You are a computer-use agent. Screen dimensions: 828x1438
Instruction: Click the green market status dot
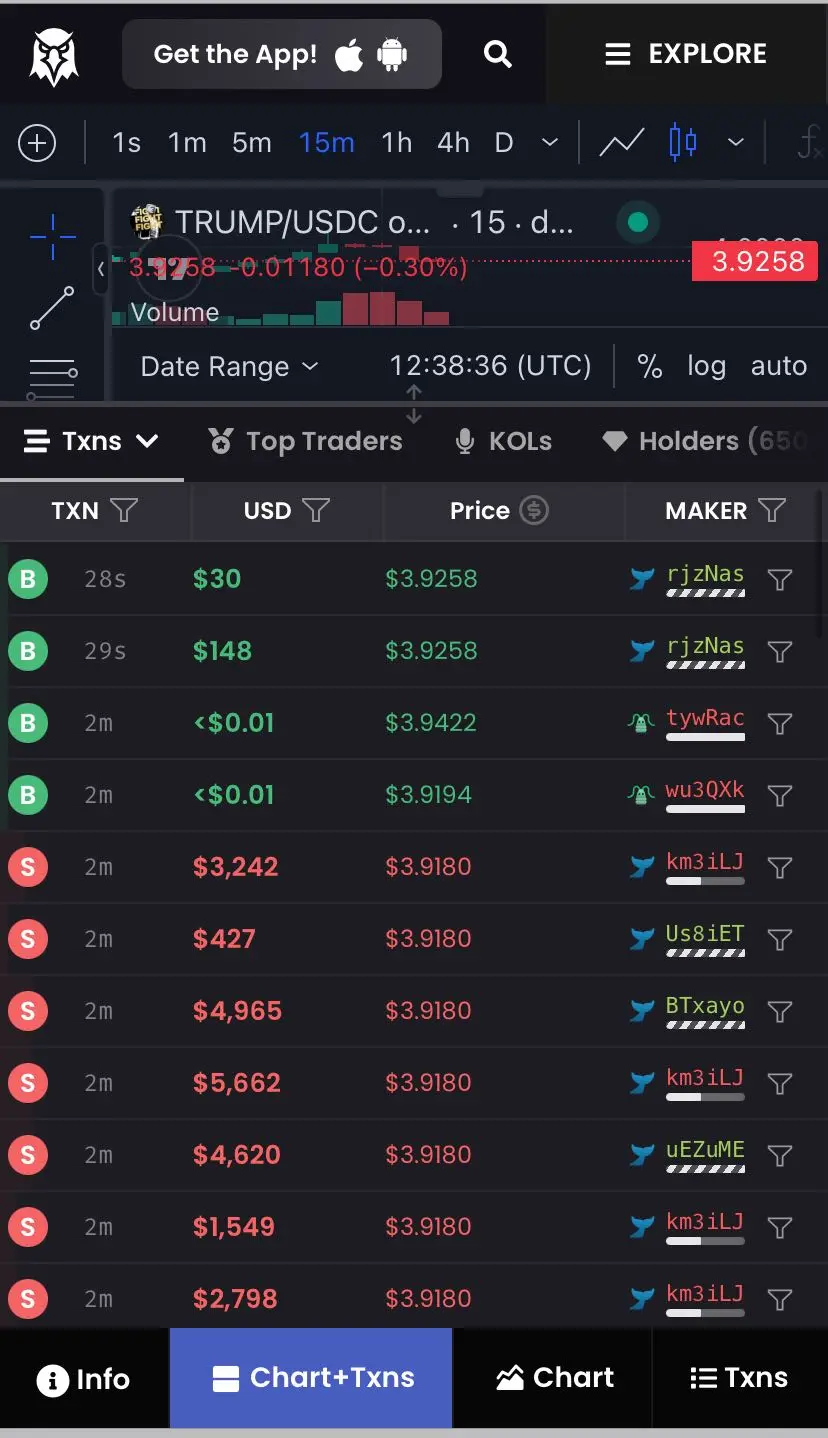point(638,222)
